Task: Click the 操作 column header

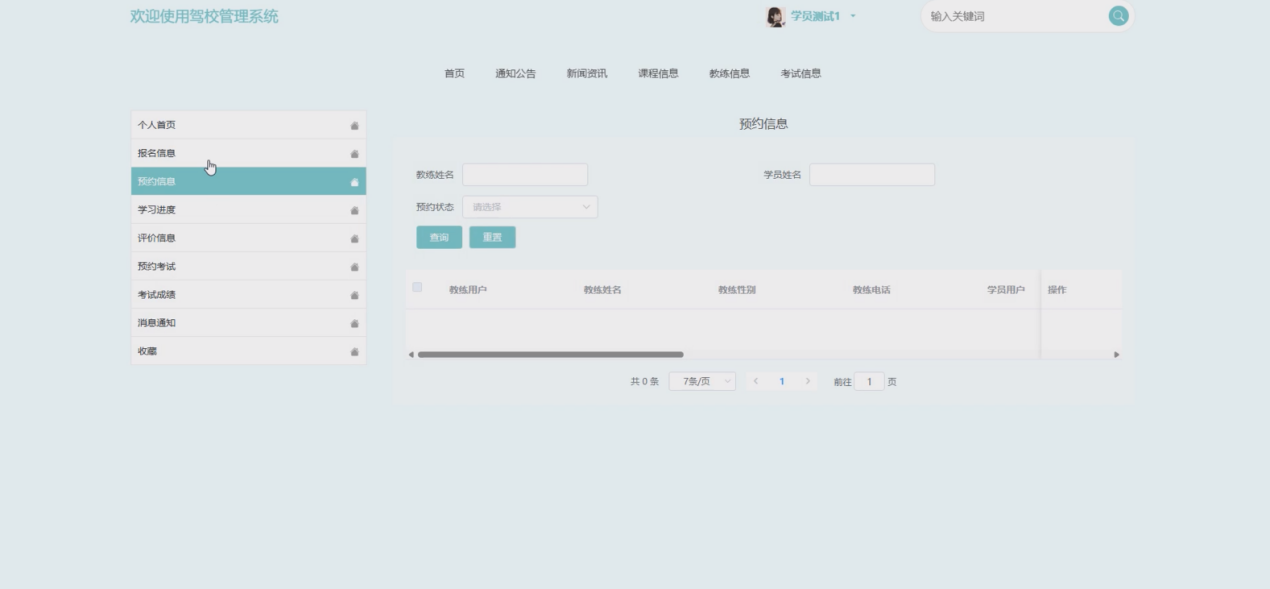Action: coord(1057,290)
